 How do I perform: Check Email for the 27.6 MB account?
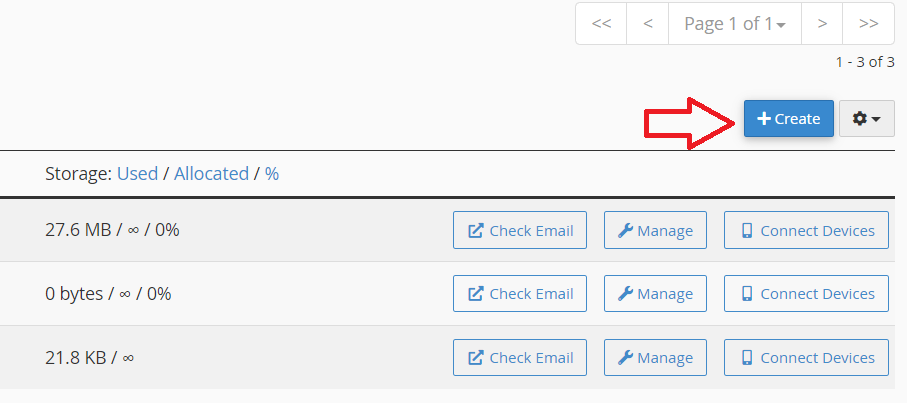pyautogui.click(x=520, y=231)
